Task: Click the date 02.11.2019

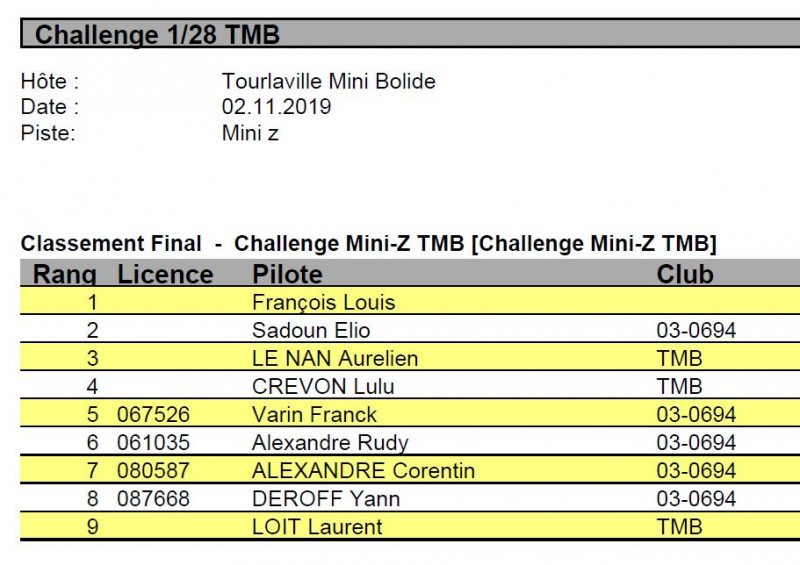Action: [276, 107]
